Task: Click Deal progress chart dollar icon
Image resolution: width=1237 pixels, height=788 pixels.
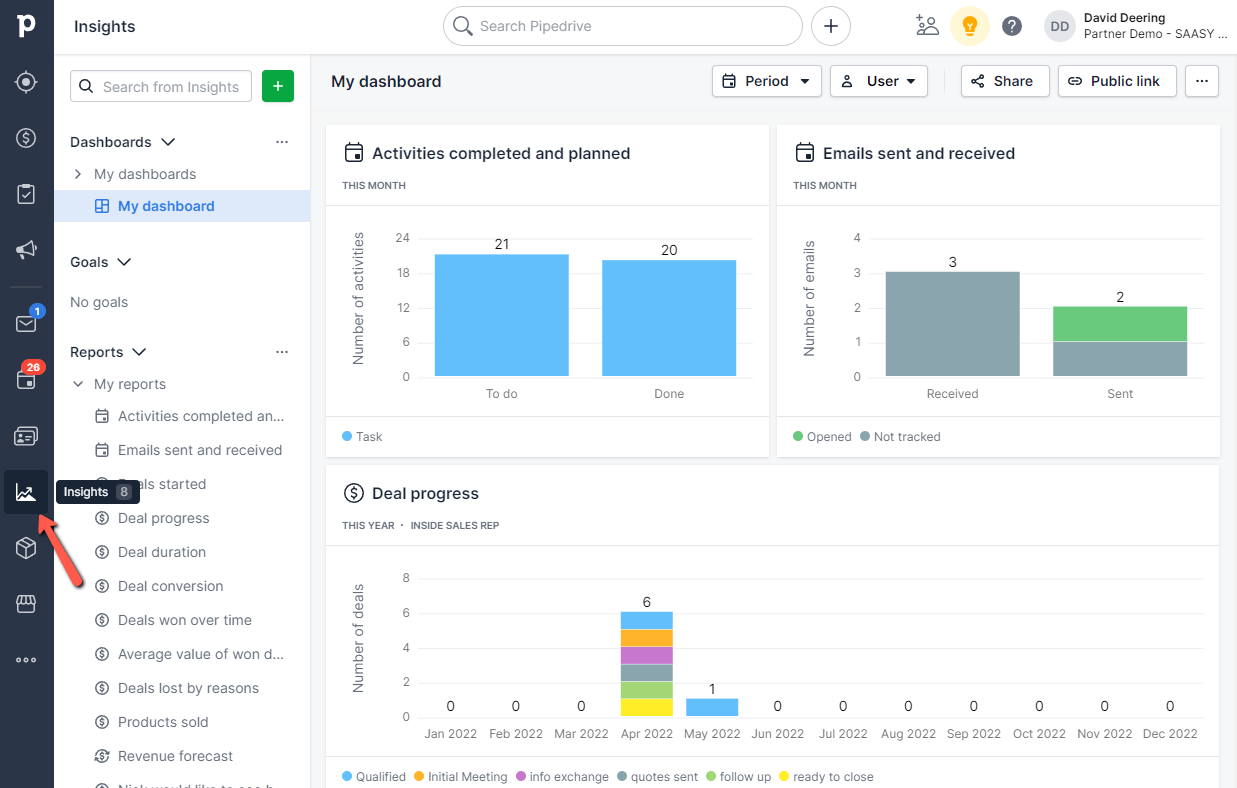Action: click(x=353, y=493)
